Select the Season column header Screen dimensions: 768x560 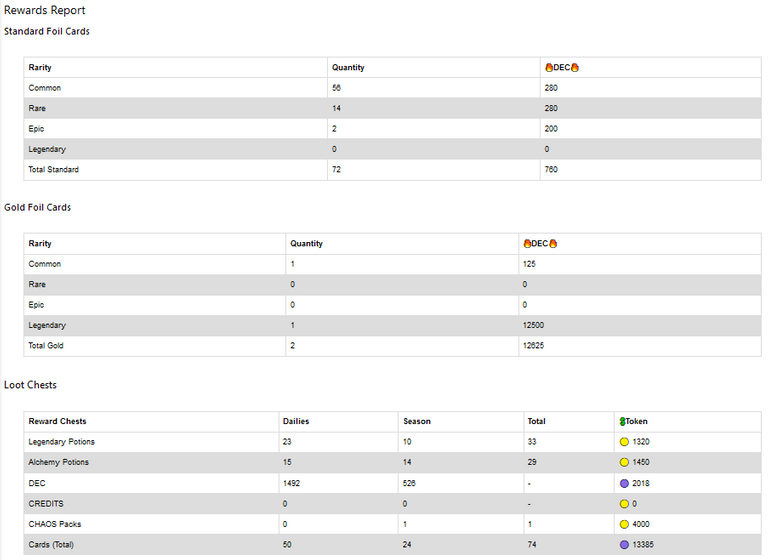(x=417, y=421)
